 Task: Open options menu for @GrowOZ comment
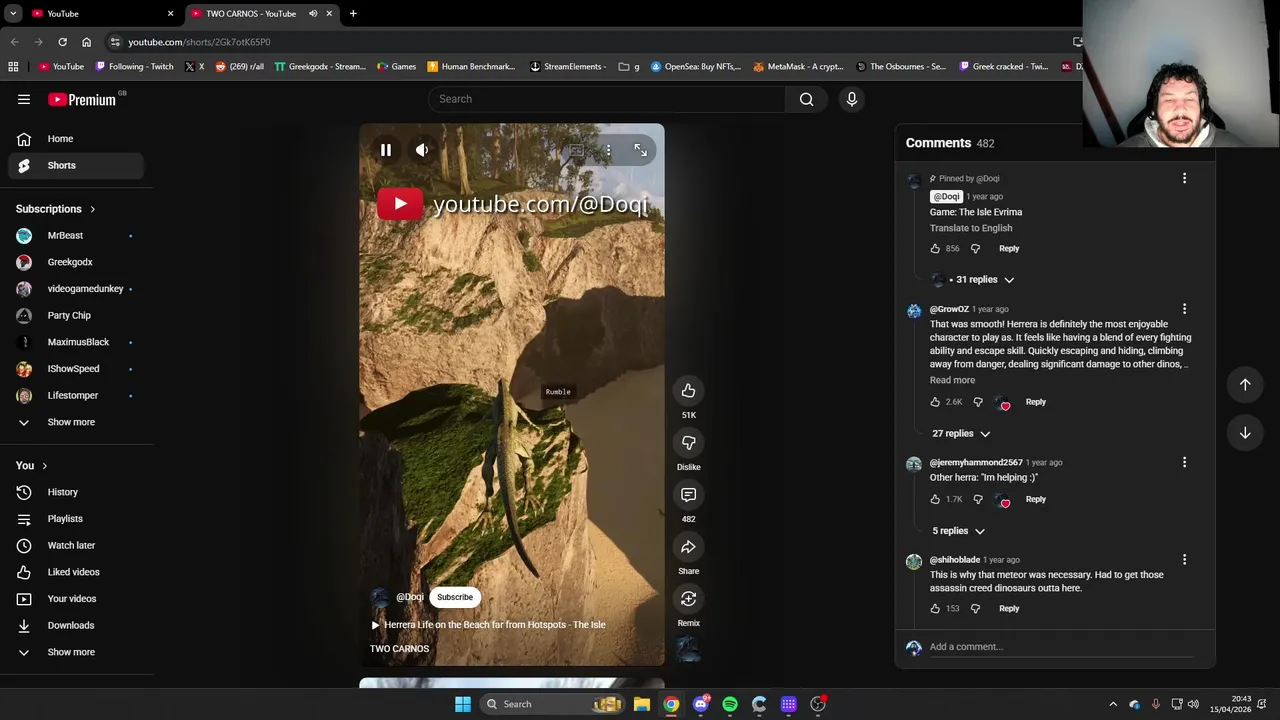[x=1184, y=309]
